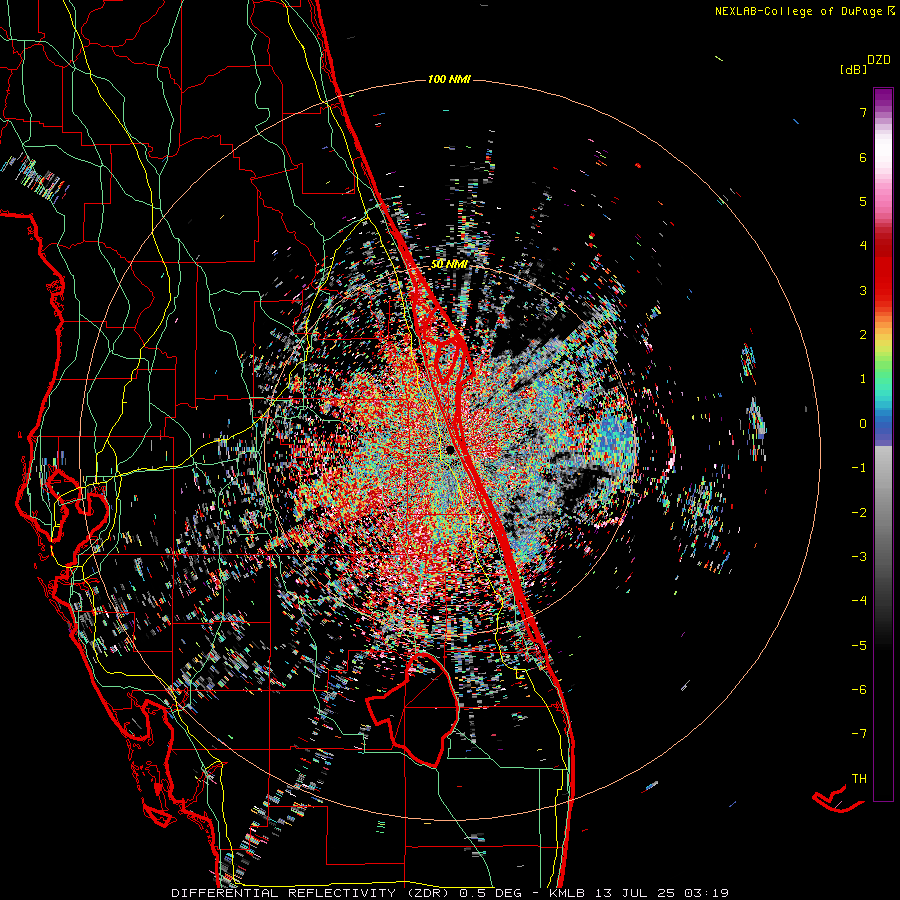Click the 4 value on the color scale
This screenshot has height=900, width=900.
863,246
